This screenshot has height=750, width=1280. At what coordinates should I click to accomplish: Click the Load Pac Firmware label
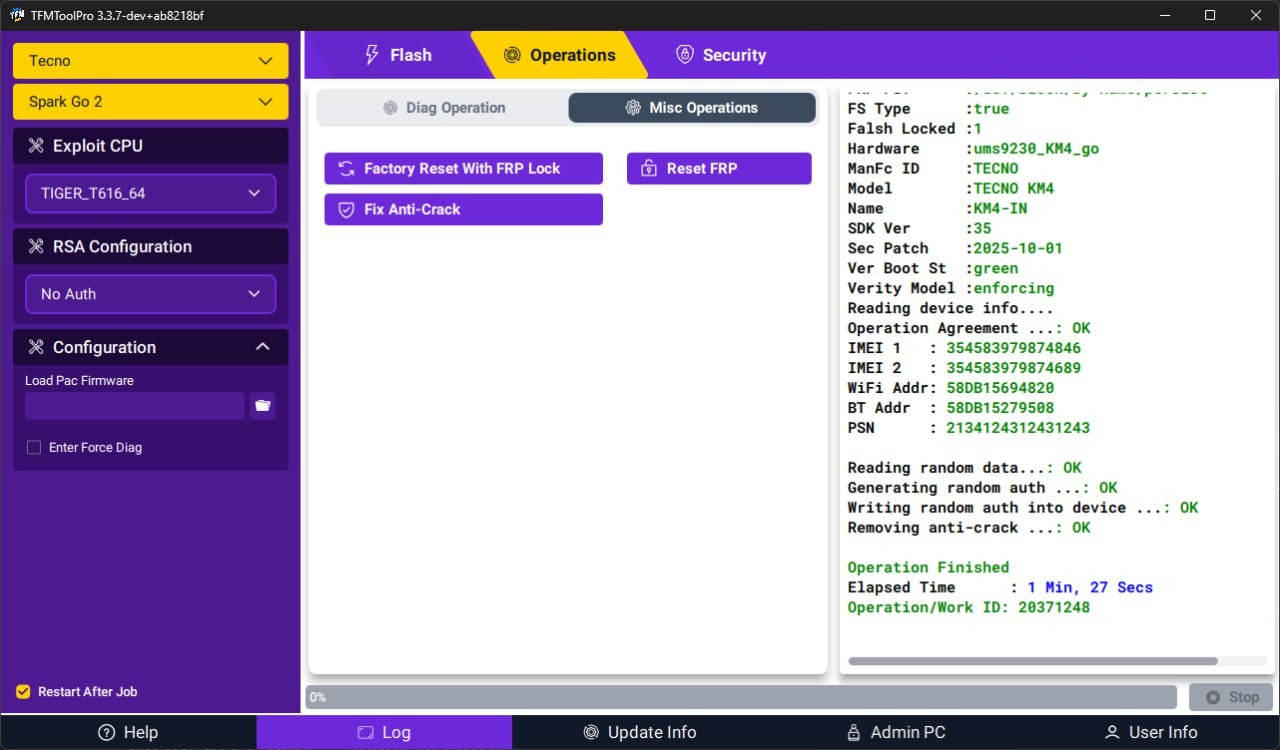pos(79,381)
